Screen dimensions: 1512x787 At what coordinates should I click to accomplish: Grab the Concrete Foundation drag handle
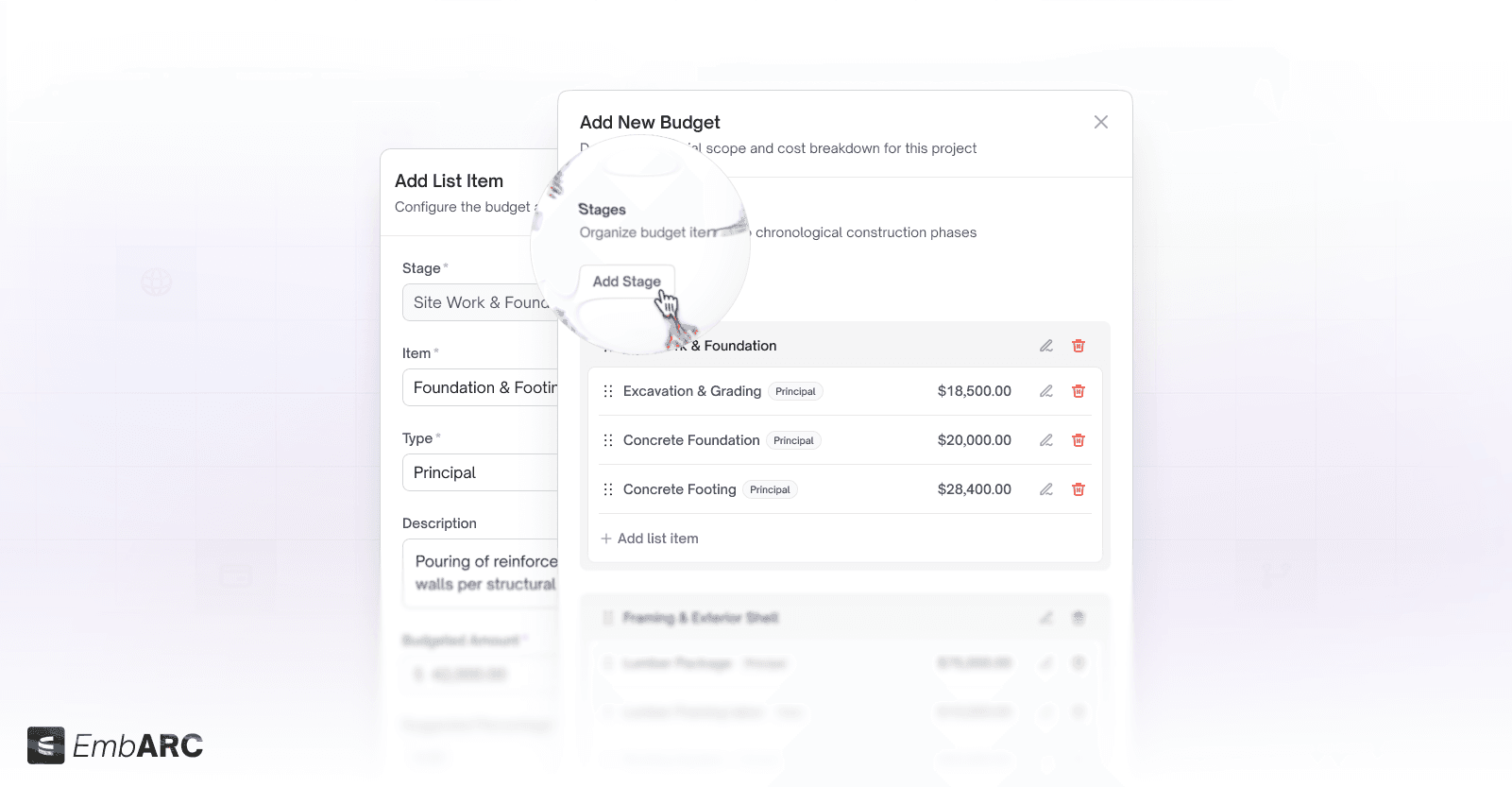[x=608, y=439]
